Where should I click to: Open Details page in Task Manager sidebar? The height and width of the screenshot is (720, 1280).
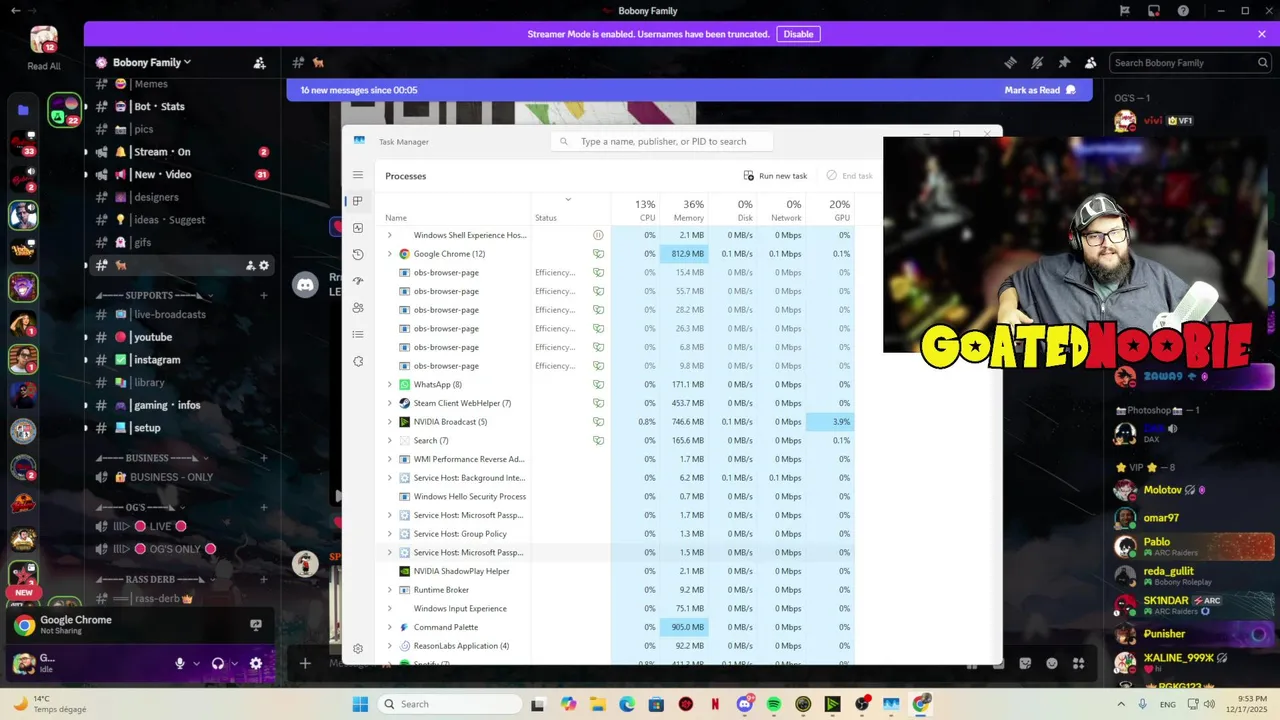coord(358,334)
